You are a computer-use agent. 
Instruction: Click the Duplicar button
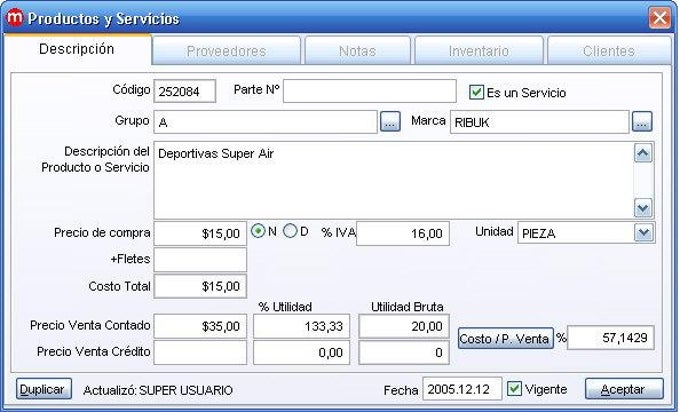pyautogui.click(x=44, y=389)
